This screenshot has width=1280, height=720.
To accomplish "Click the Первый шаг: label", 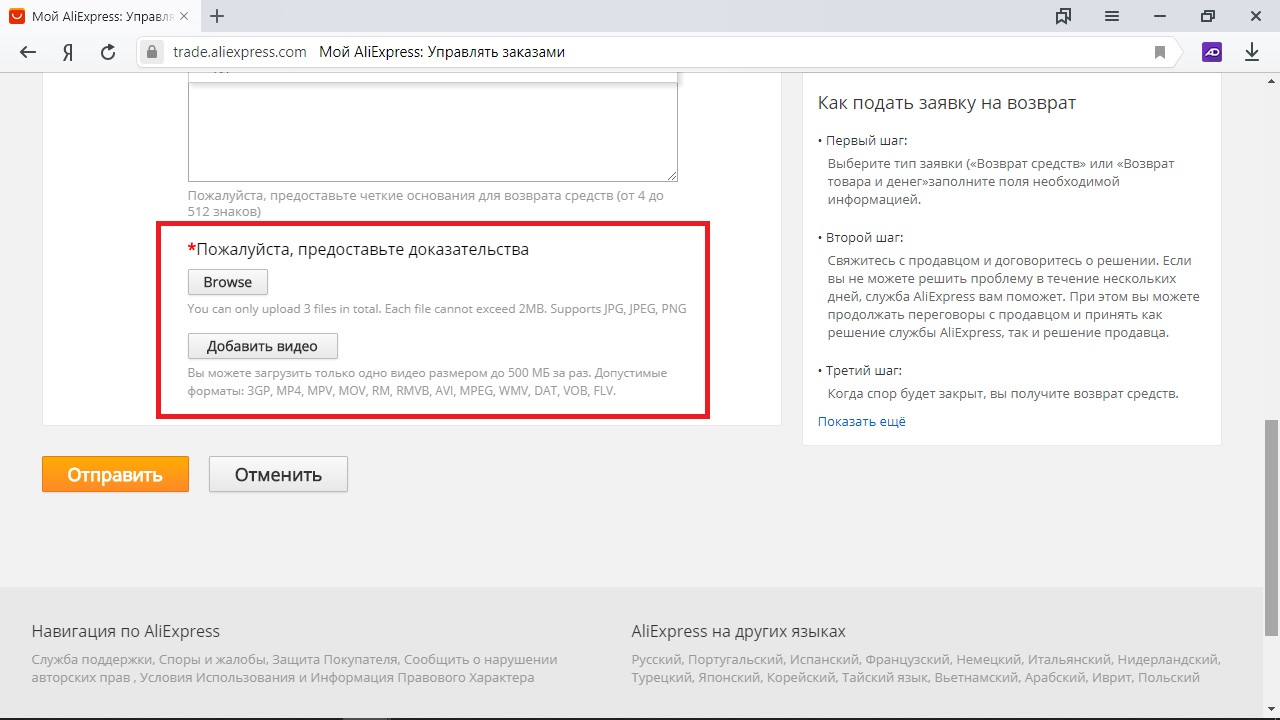I will tap(867, 141).
